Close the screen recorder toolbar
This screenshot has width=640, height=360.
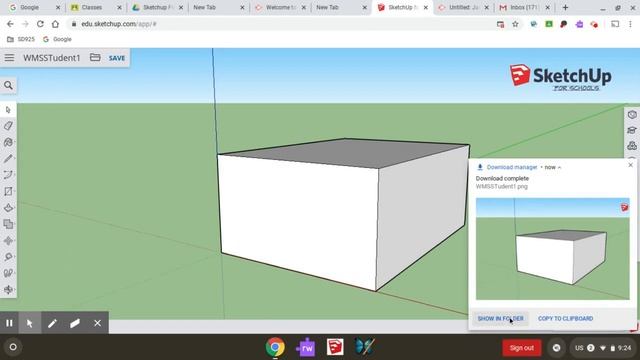[x=98, y=323]
